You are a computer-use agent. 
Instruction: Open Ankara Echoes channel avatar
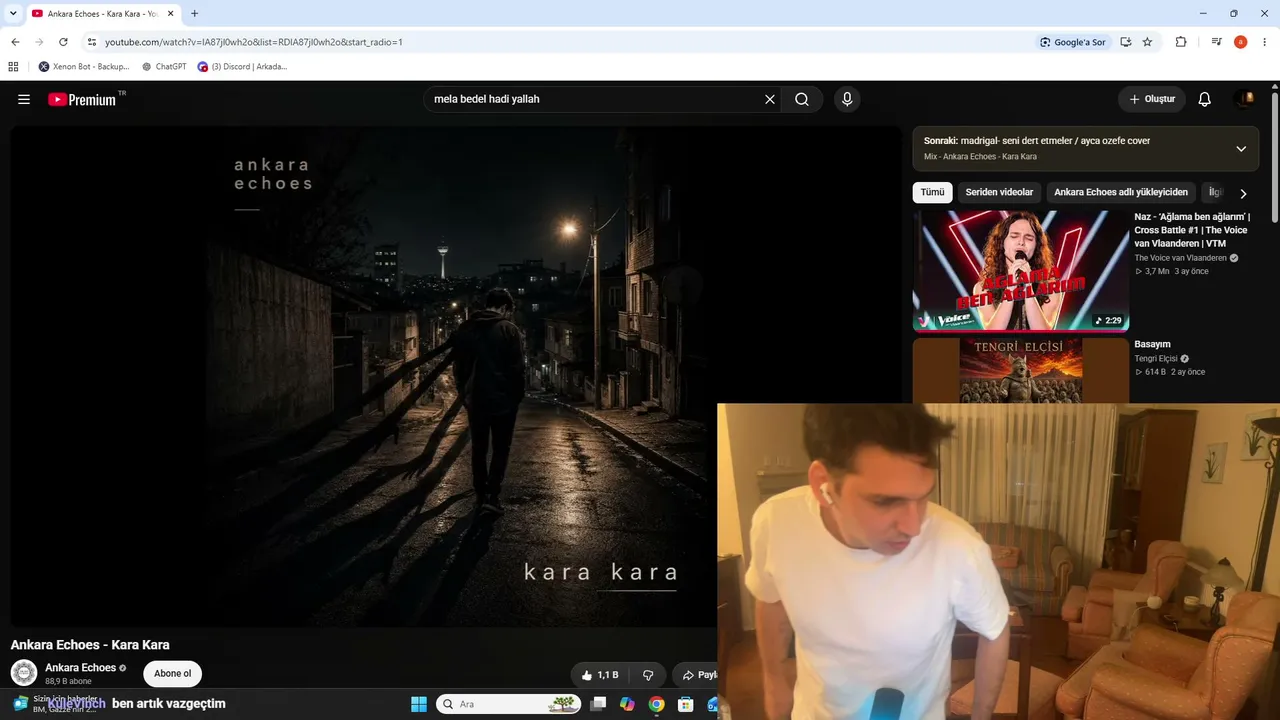click(24, 673)
